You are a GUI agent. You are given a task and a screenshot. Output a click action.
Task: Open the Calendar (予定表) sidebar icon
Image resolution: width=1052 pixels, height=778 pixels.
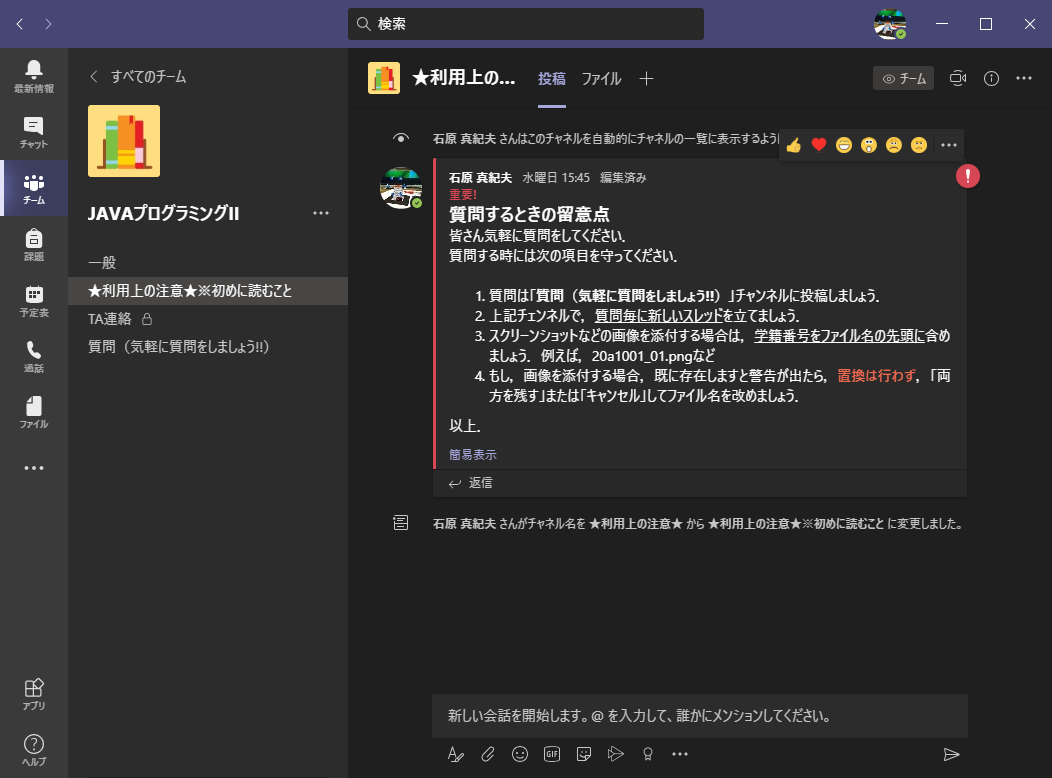pyautogui.click(x=34, y=299)
